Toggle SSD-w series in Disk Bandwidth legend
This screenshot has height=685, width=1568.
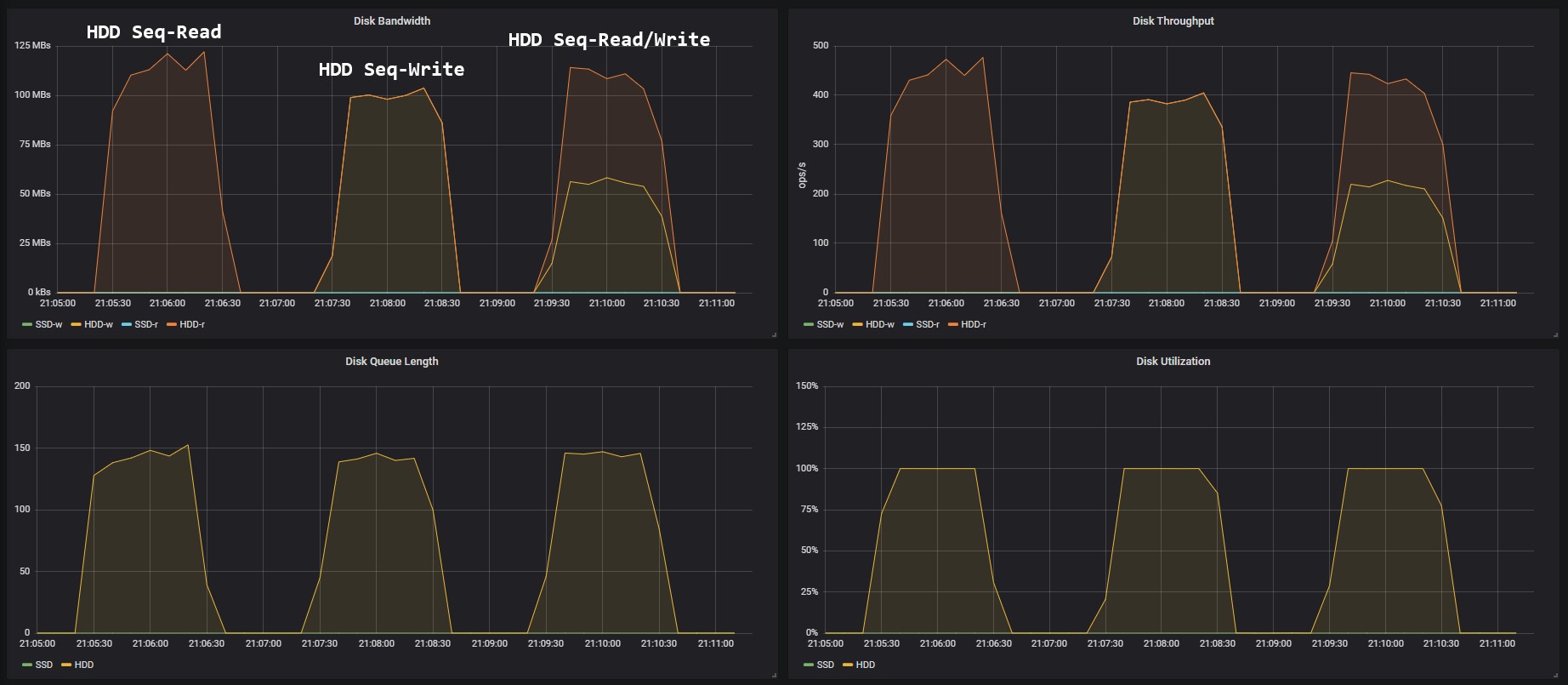pos(48,324)
